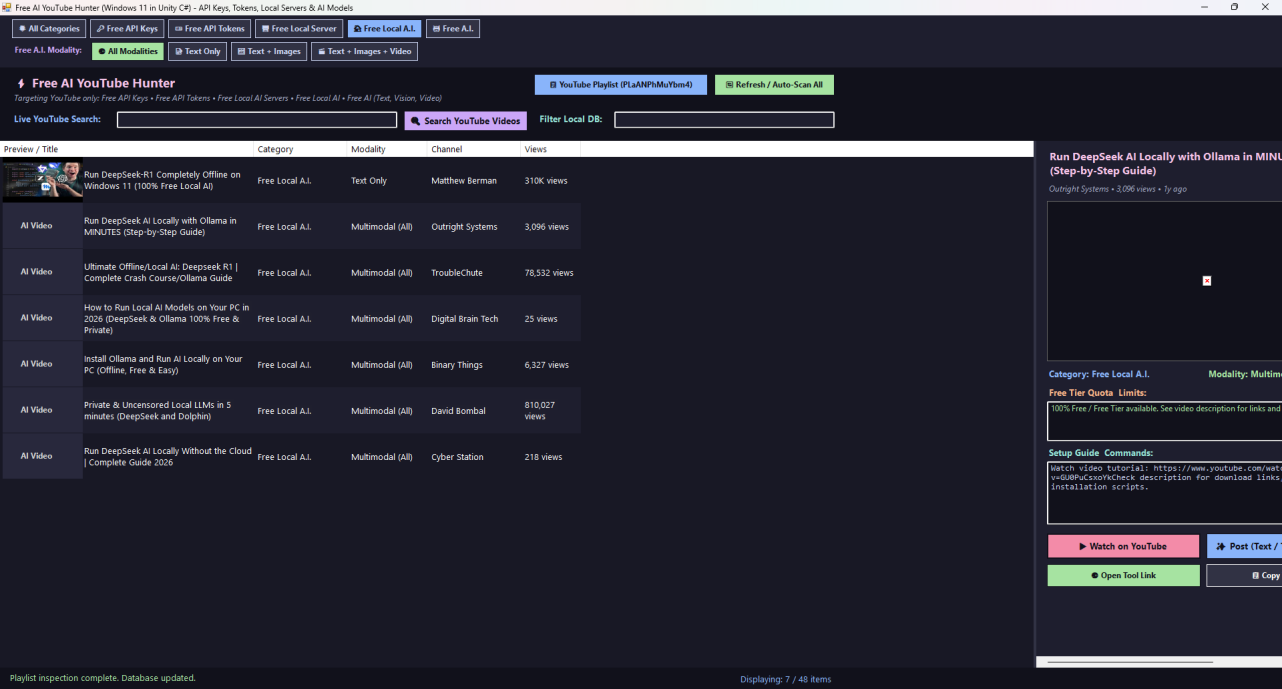Sort by the Views column header
Viewport: 1282px width, 689px height.
coord(550,149)
